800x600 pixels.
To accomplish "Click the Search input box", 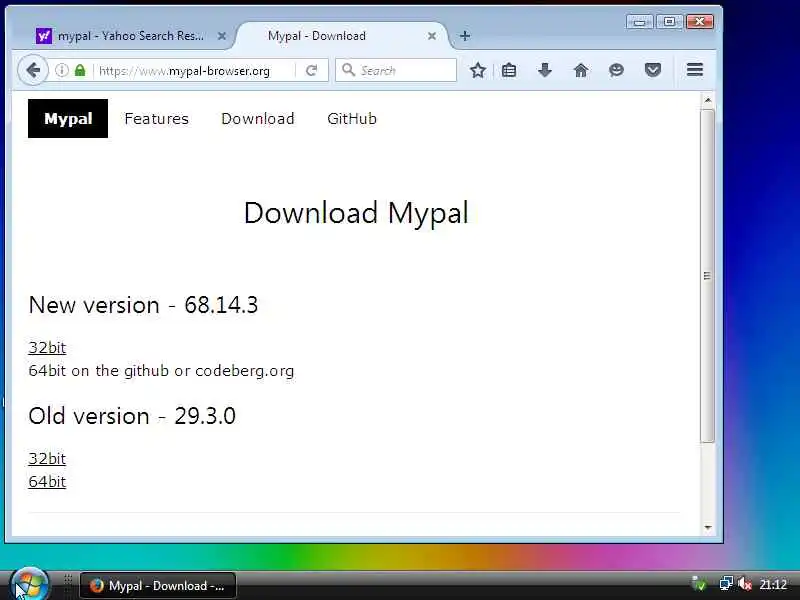I will (396, 70).
